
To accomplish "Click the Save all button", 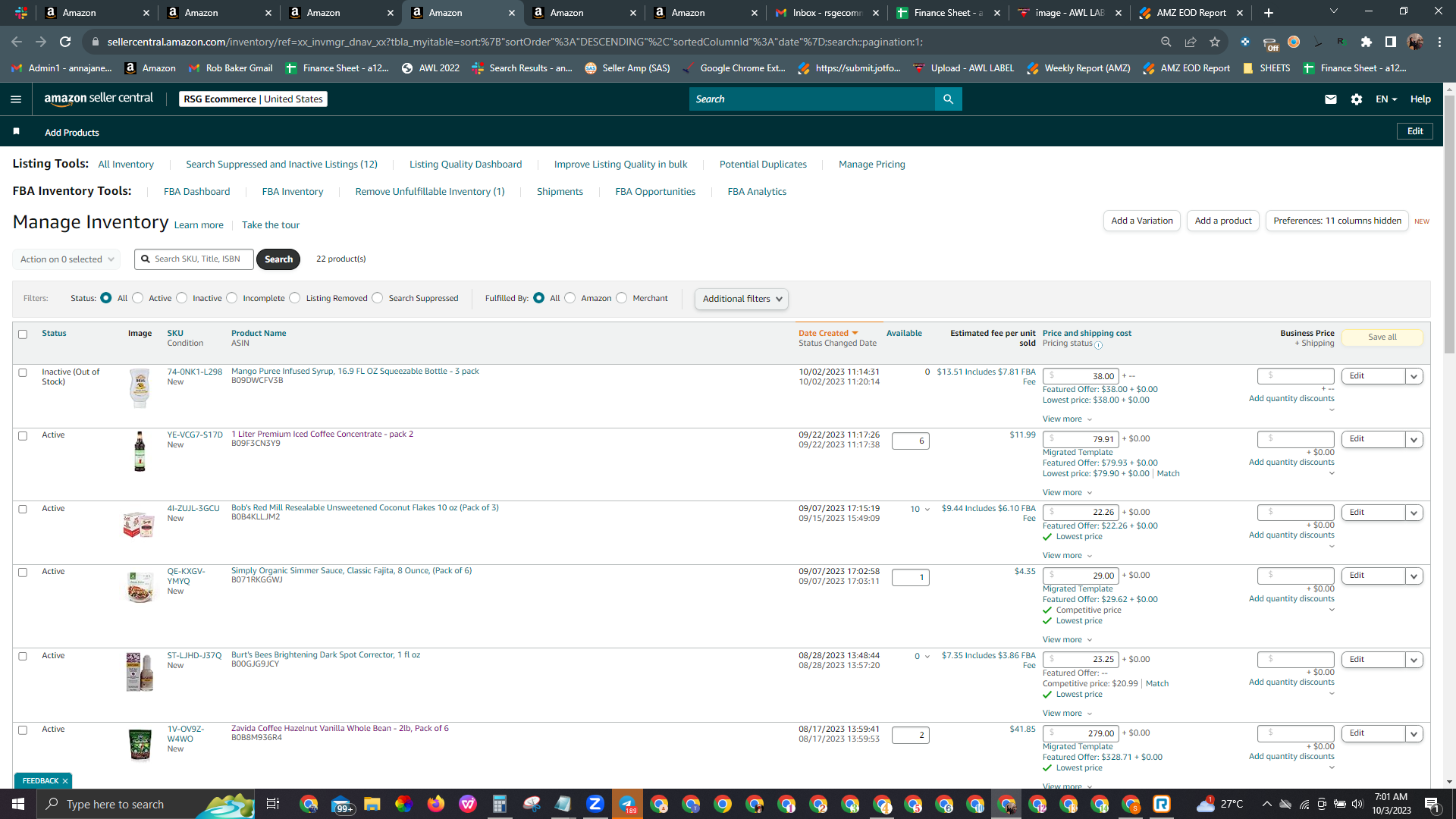I will tap(1382, 337).
